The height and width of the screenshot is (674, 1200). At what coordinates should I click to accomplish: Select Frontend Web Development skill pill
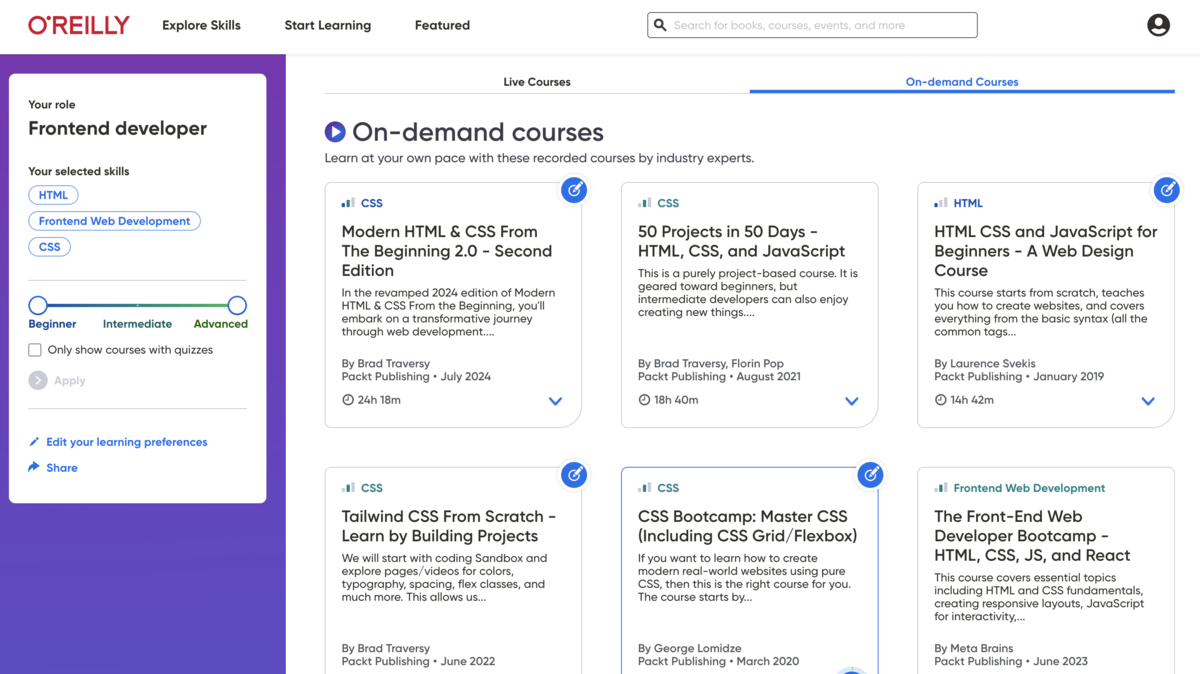pyautogui.click(x=114, y=221)
